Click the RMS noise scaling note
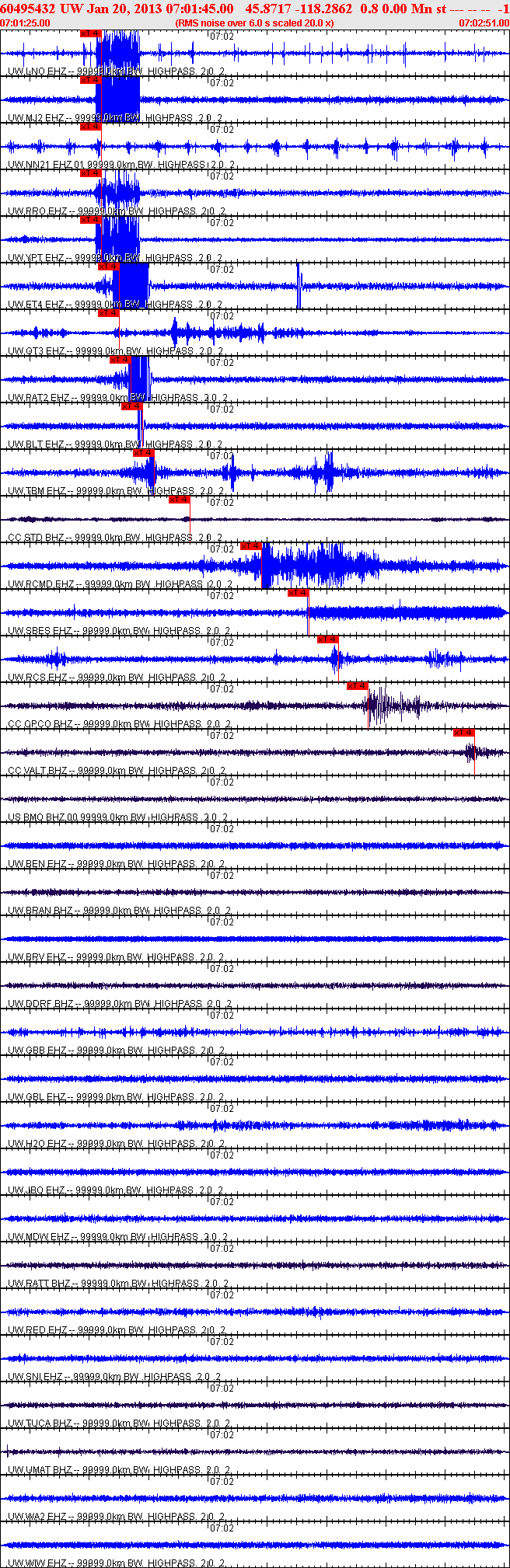The height and width of the screenshot is (1568, 510). point(255,23)
